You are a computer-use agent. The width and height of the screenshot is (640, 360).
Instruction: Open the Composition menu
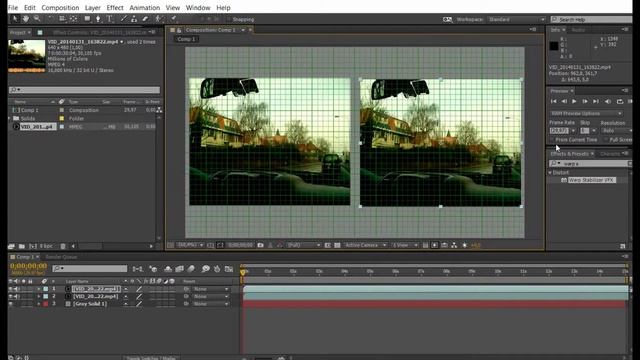click(x=60, y=8)
